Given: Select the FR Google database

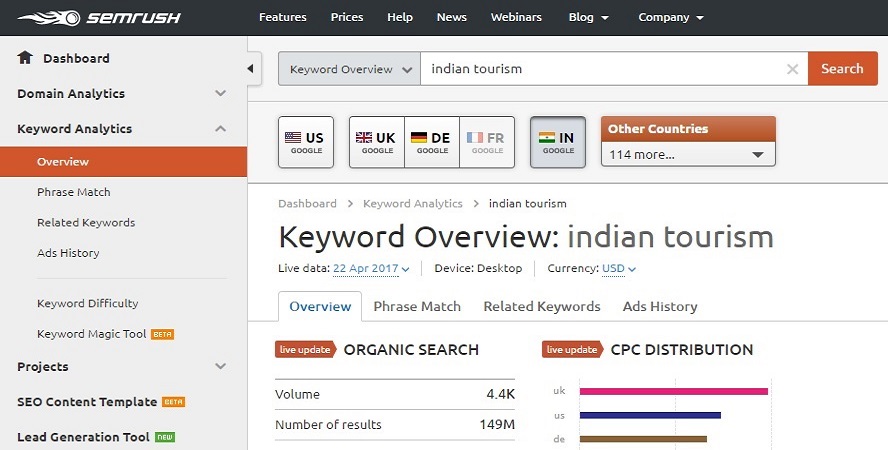Looking at the screenshot, I should [x=486, y=142].
